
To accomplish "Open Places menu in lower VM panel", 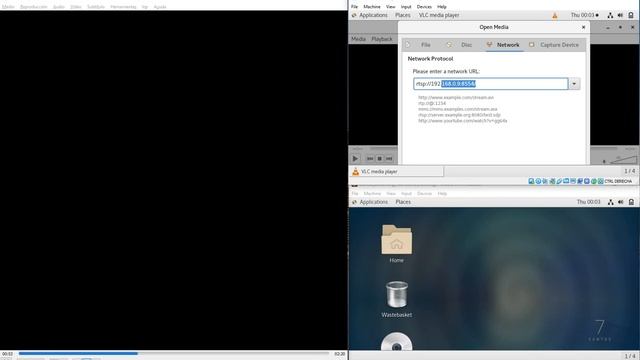I will (x=403, y=202).
